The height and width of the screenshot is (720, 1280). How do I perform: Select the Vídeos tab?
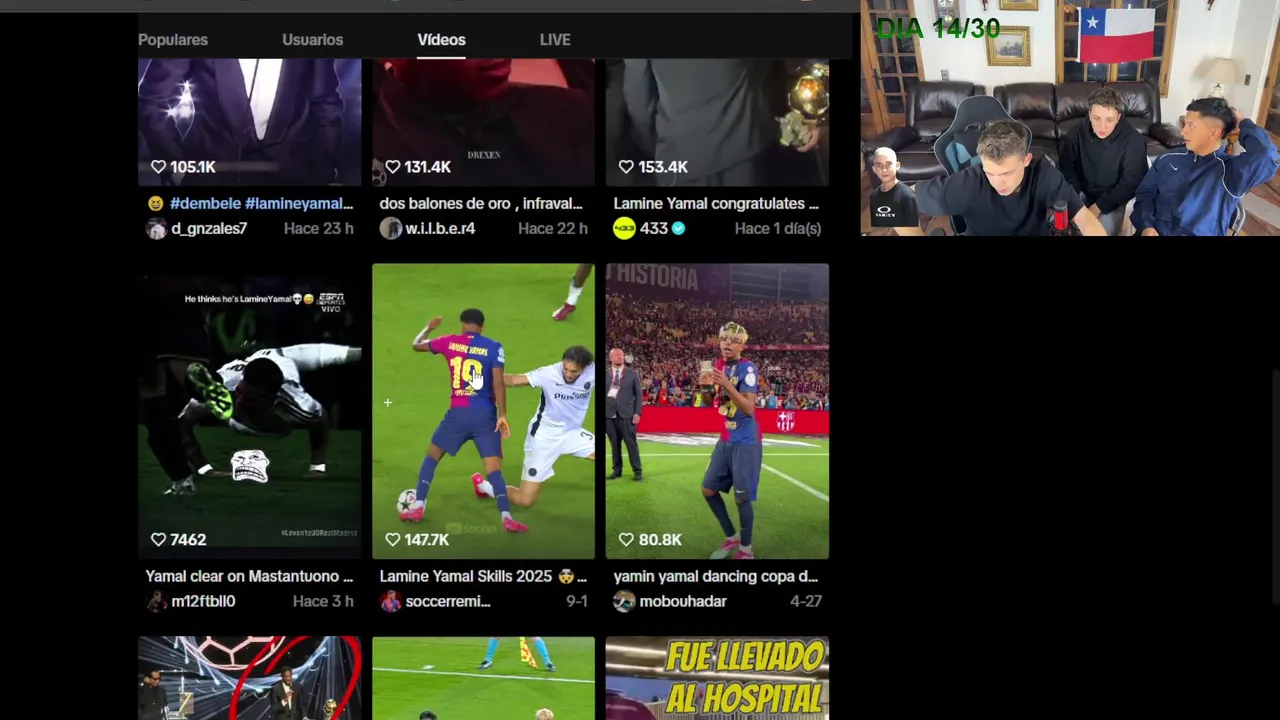[x=441, y=40]
